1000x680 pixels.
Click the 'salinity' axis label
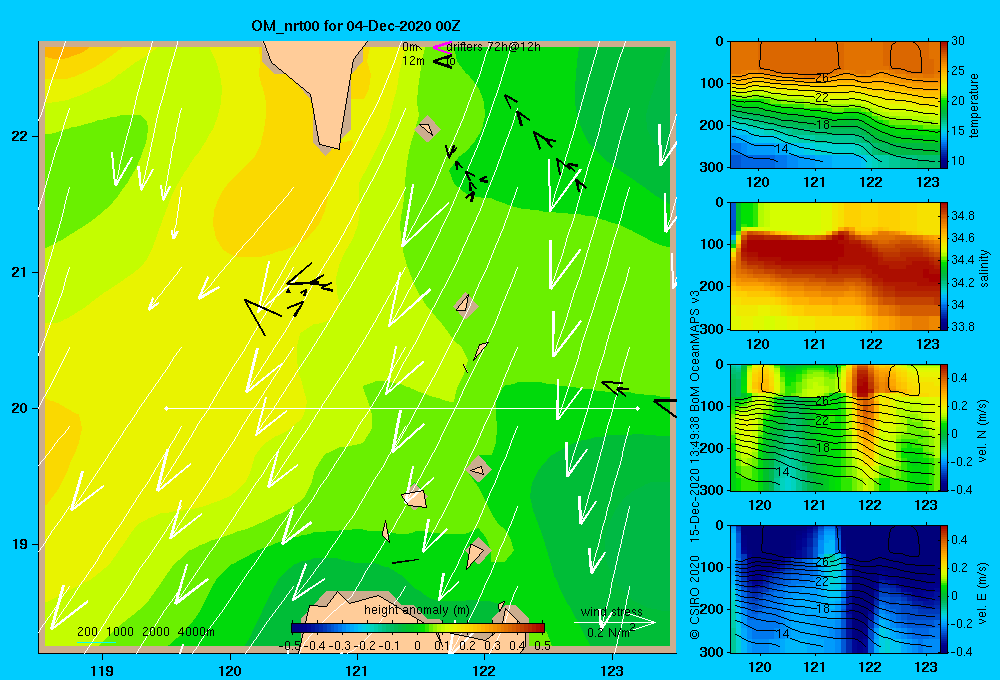coord(984,268)
